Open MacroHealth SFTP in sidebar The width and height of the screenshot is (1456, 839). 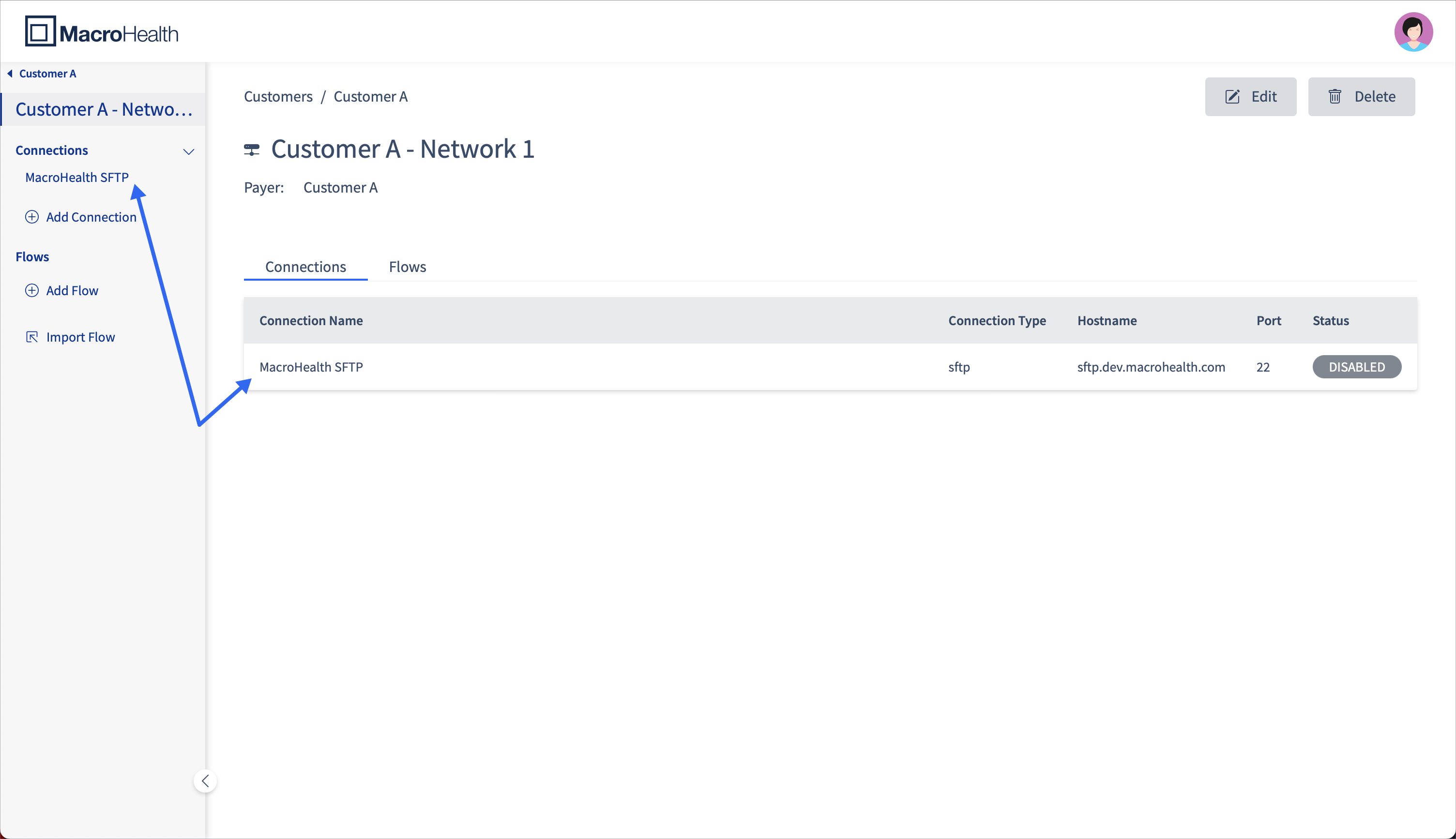[76, 178]
